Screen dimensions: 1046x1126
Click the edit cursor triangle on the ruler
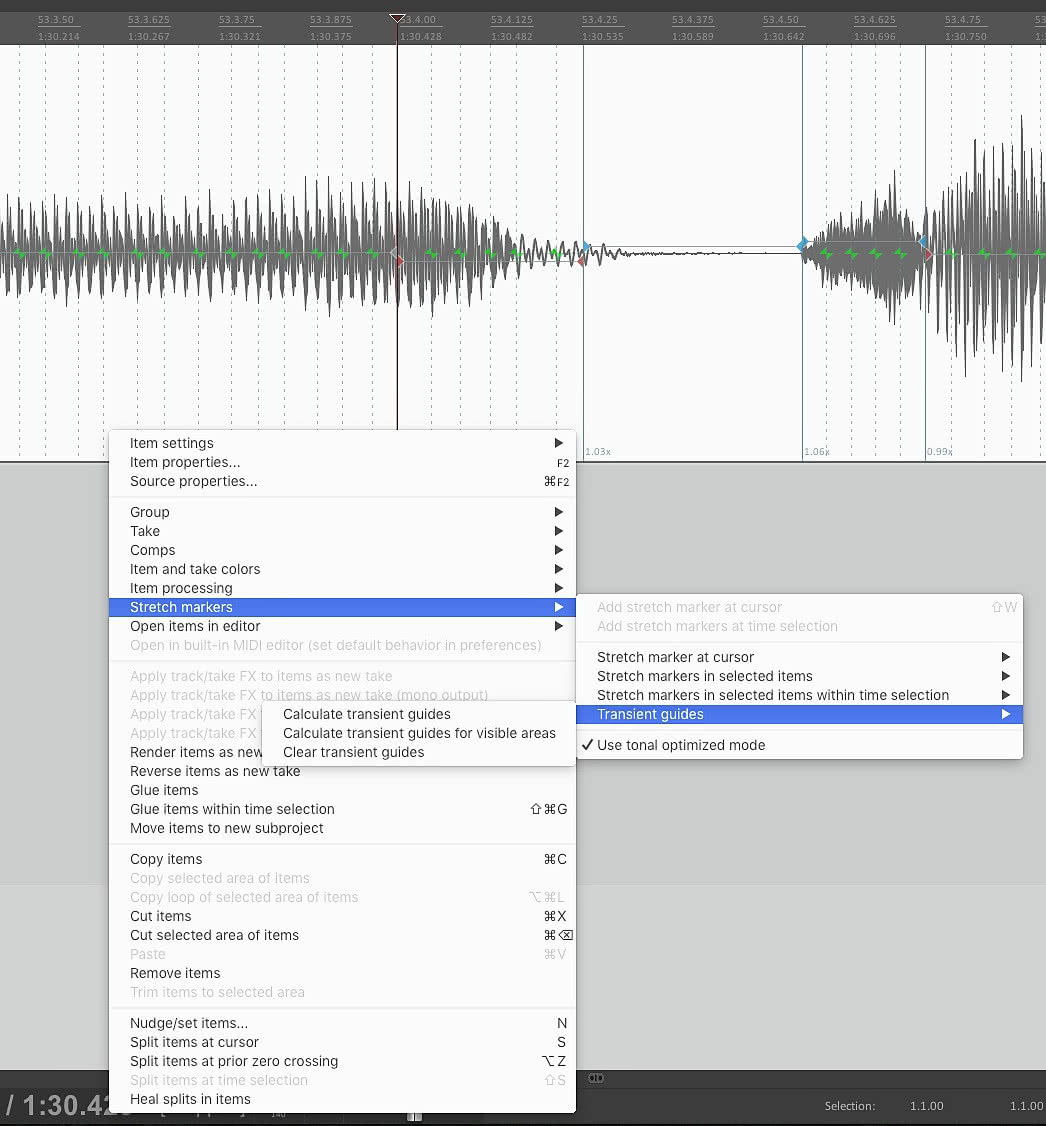pyautogui.click(x=397, y=18)
